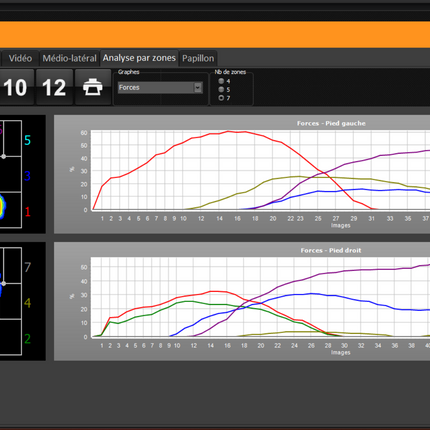Select zone 2 label on right foot
430x430 pixels.
pos(28,339)
